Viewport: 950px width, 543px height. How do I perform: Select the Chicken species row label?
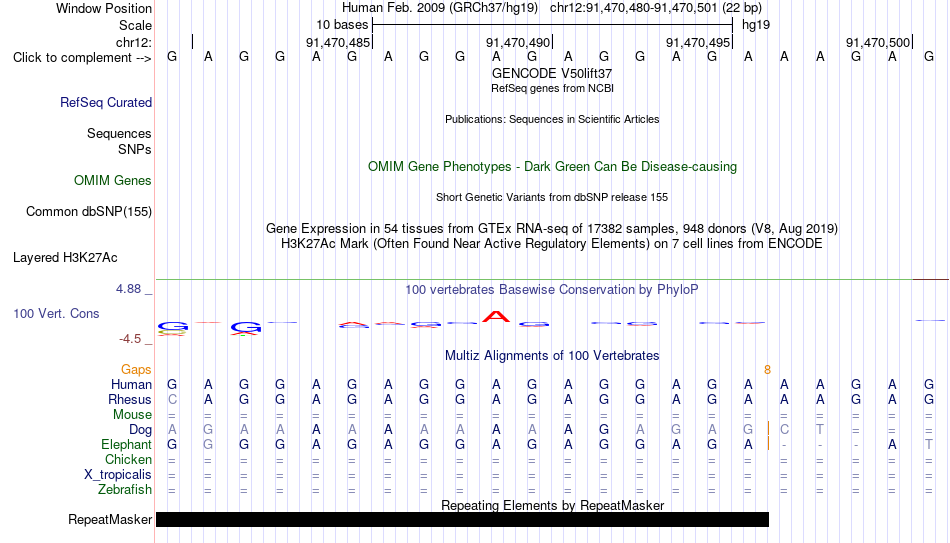click(x=128, y=460)
